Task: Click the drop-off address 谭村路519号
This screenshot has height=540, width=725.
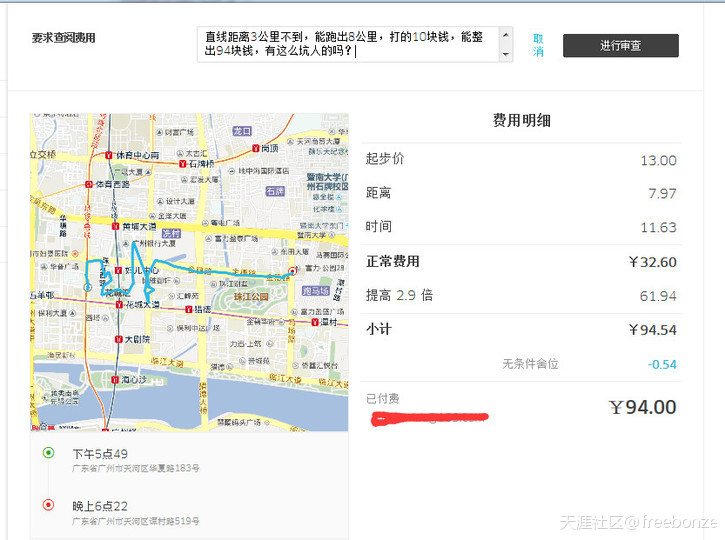Action: click(135, 521)
